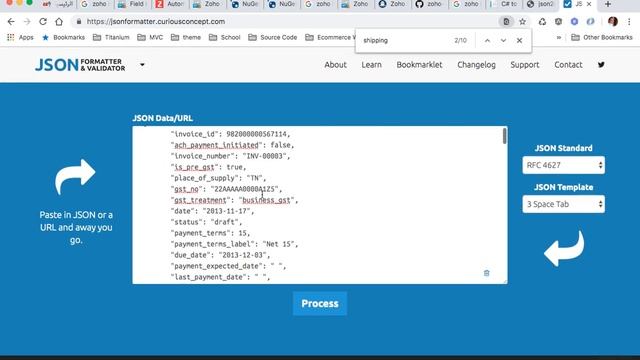The image size is (640, 360).
Task: Reload the page with refresh icon
Action: coord(43,22)
